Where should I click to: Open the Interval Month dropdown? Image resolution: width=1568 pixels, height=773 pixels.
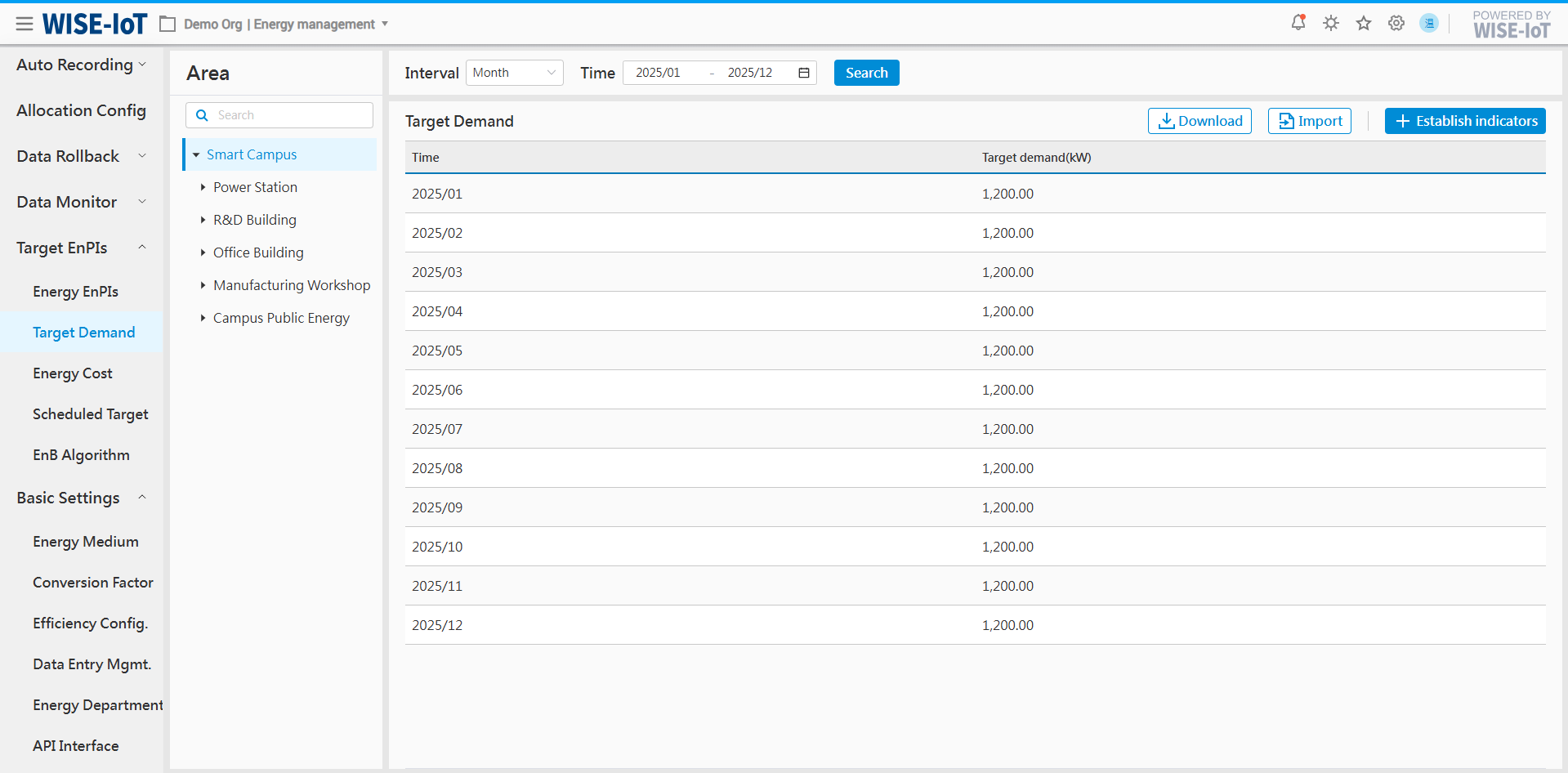tap(514, 73)
